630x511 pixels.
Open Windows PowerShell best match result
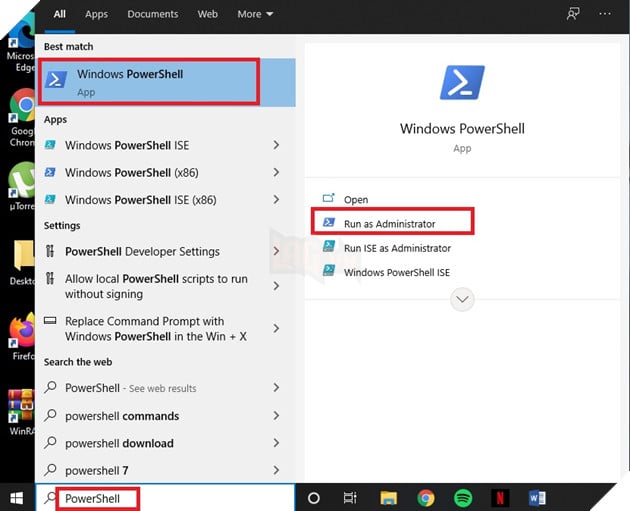[x=167, y=82]
